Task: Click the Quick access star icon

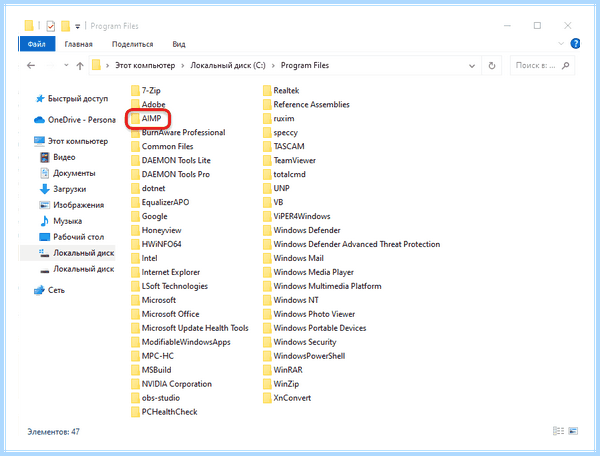Action: 40,99
